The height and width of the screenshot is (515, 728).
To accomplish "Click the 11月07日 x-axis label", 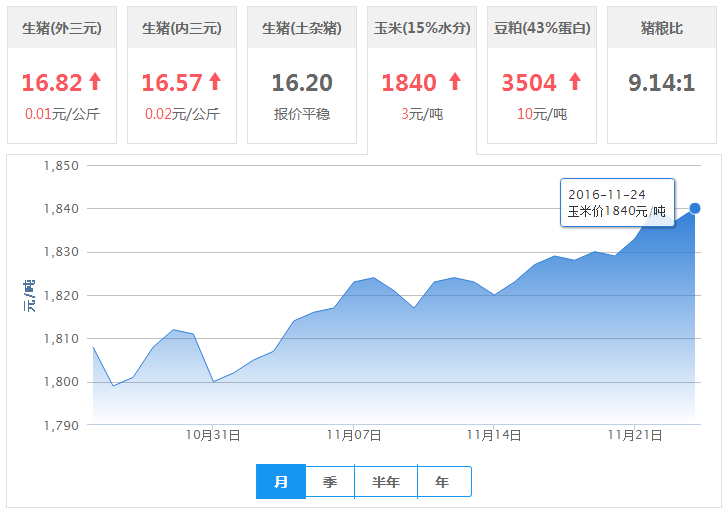I will pos(354,435).
